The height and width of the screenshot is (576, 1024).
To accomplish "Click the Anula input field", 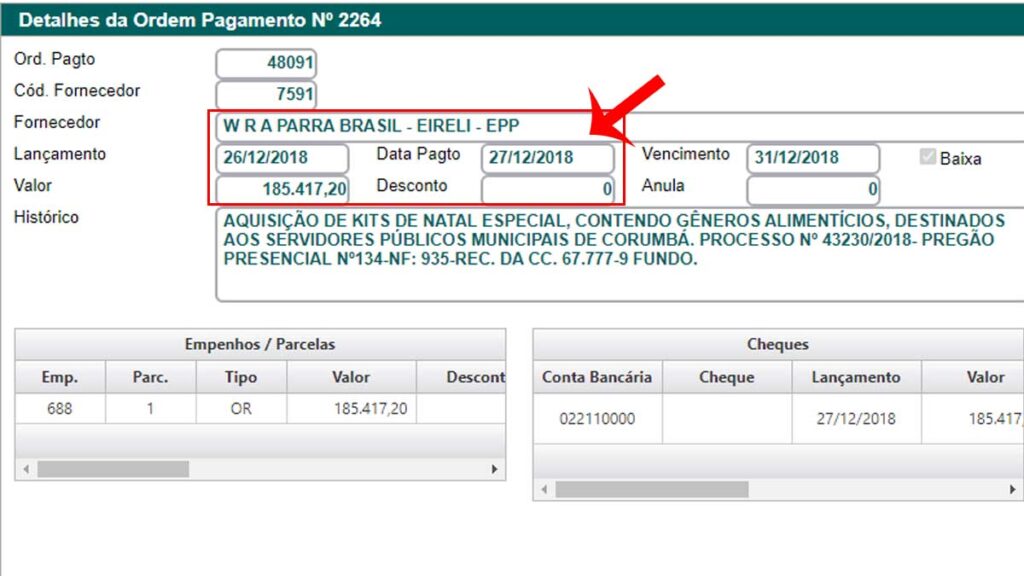I will (812, 189).
